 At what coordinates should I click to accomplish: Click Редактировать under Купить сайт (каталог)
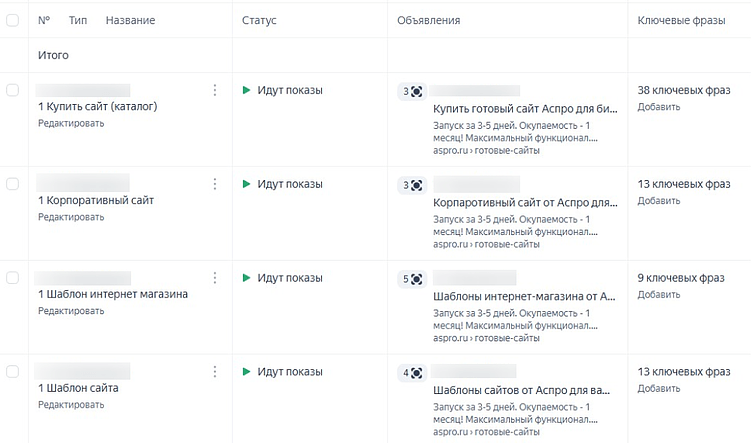[x=71, y=123]
